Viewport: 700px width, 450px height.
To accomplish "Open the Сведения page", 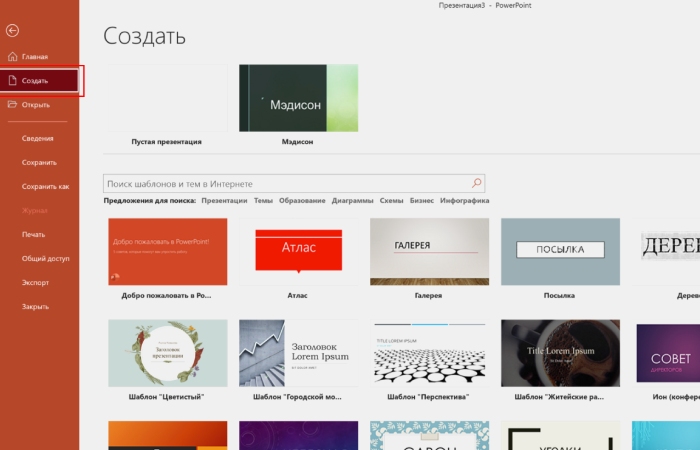I will tap(38, 138).
